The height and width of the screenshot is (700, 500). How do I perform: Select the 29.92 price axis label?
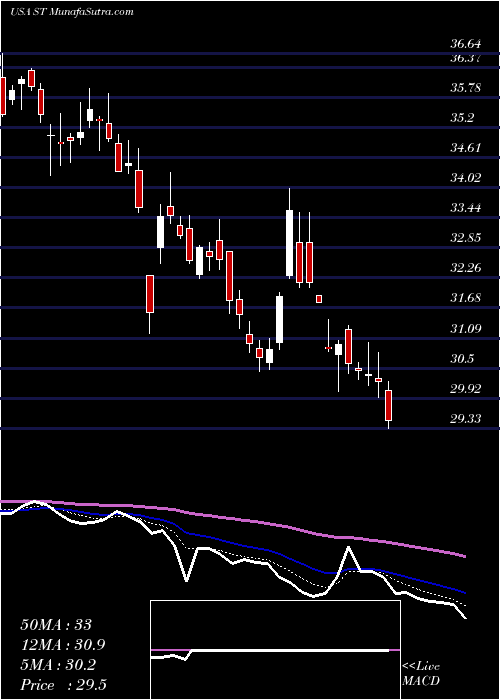point(465,389)
